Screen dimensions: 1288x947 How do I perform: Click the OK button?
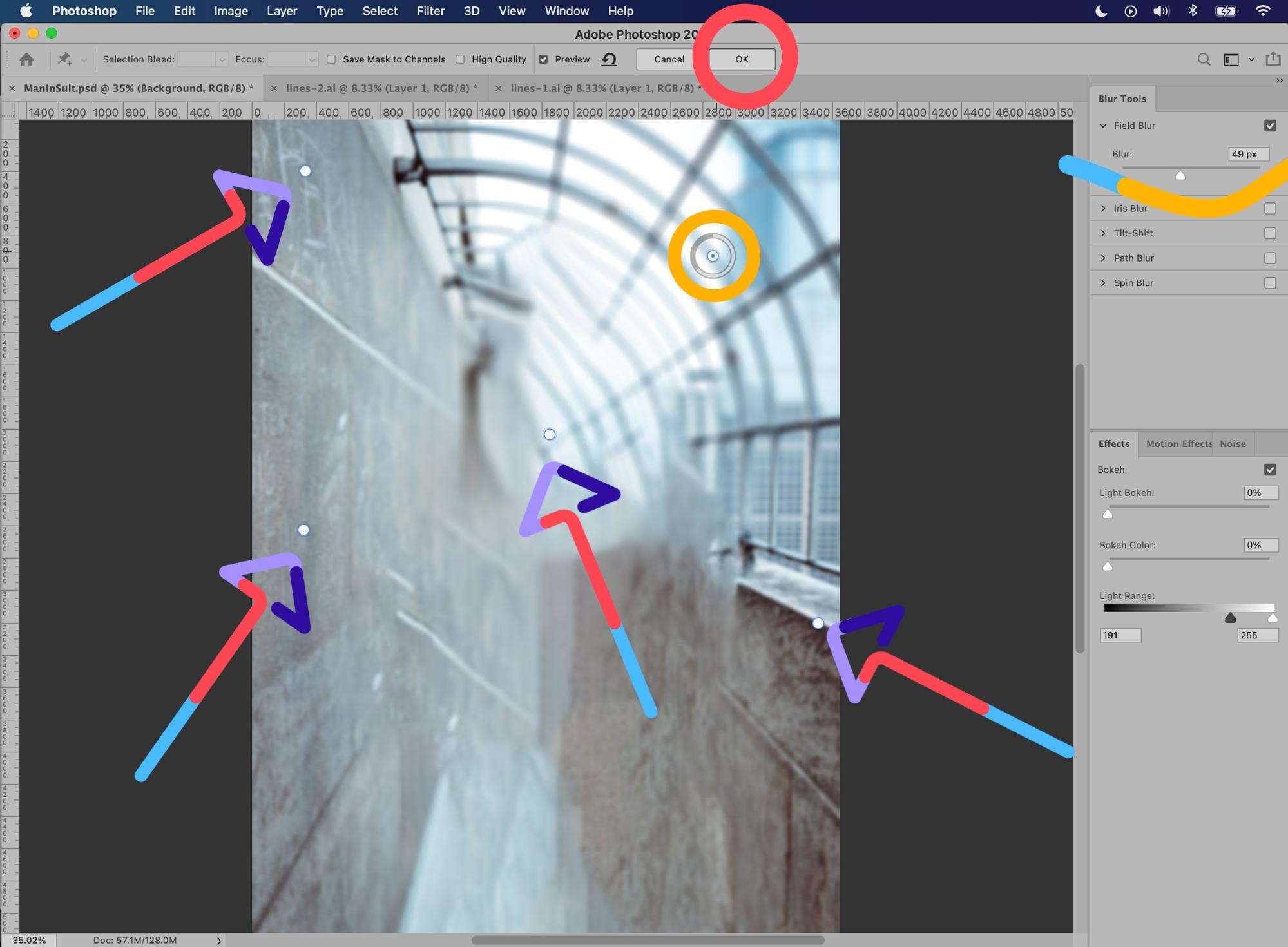point(742,59)
